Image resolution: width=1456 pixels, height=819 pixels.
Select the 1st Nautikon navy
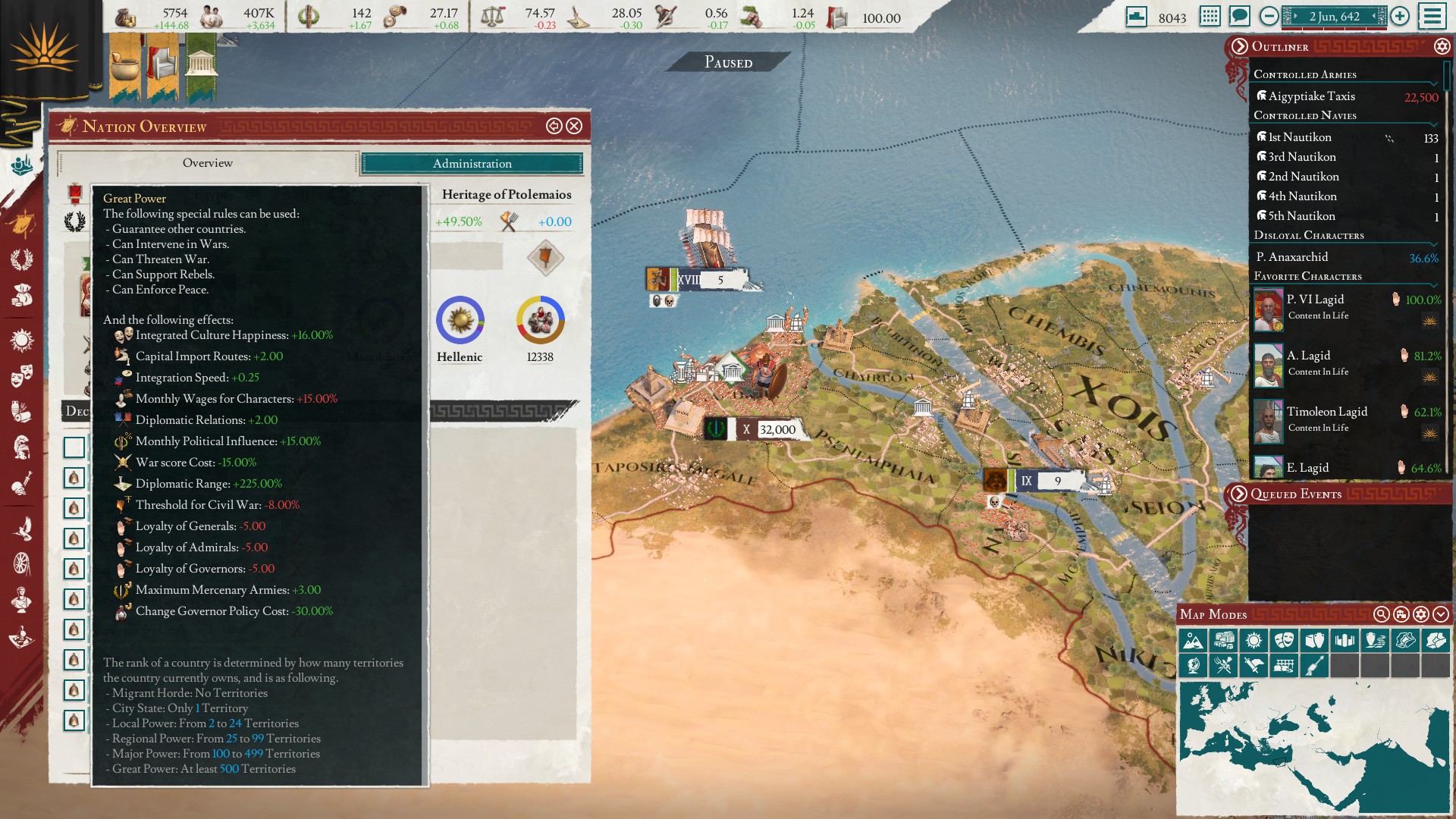click(1298, 137)
